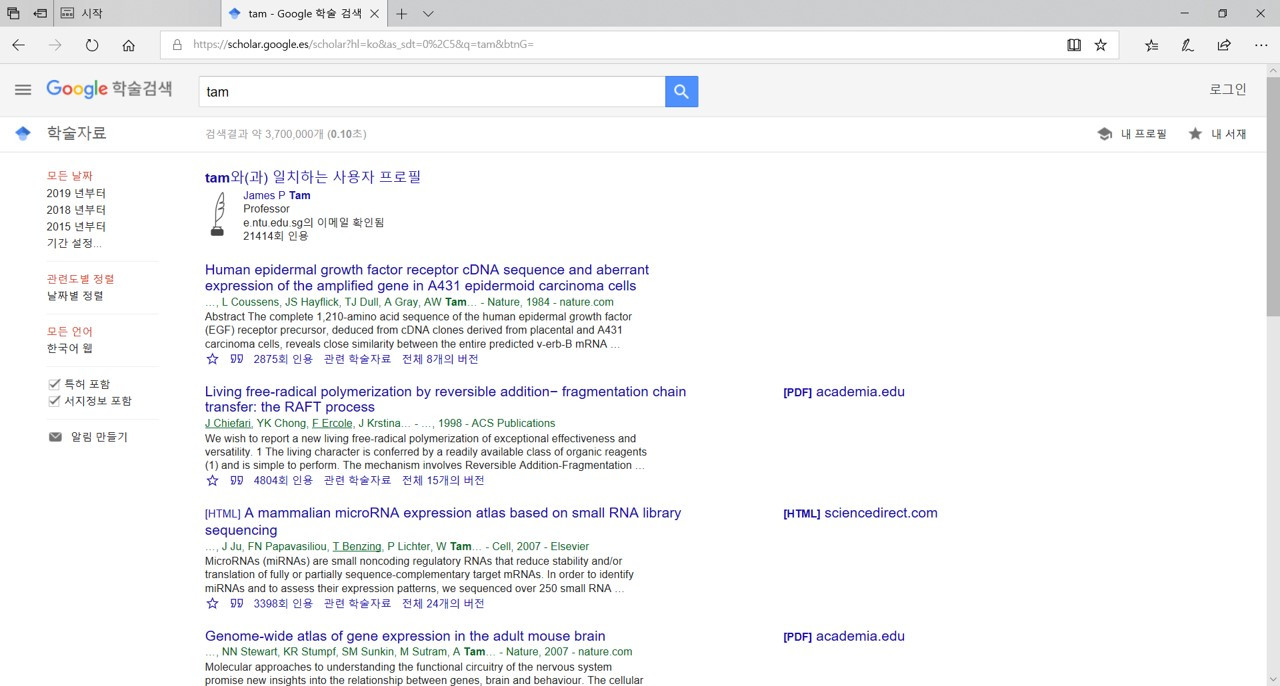Select 모든 언어 filter

pos(70,331)
